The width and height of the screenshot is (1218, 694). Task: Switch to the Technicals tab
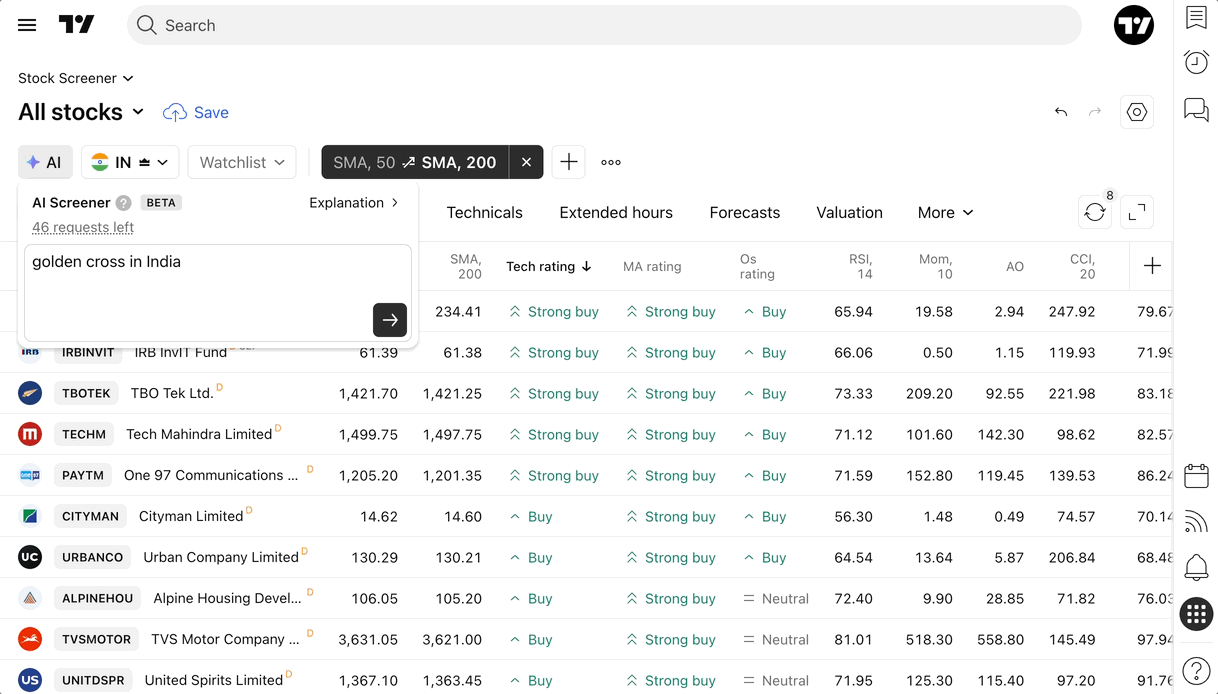[484, 212]
